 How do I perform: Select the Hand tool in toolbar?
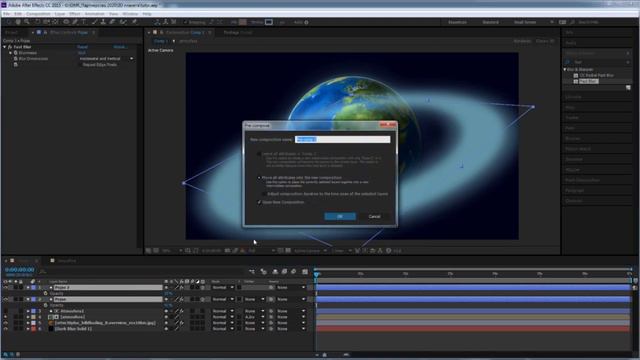(x=18, y=22)
